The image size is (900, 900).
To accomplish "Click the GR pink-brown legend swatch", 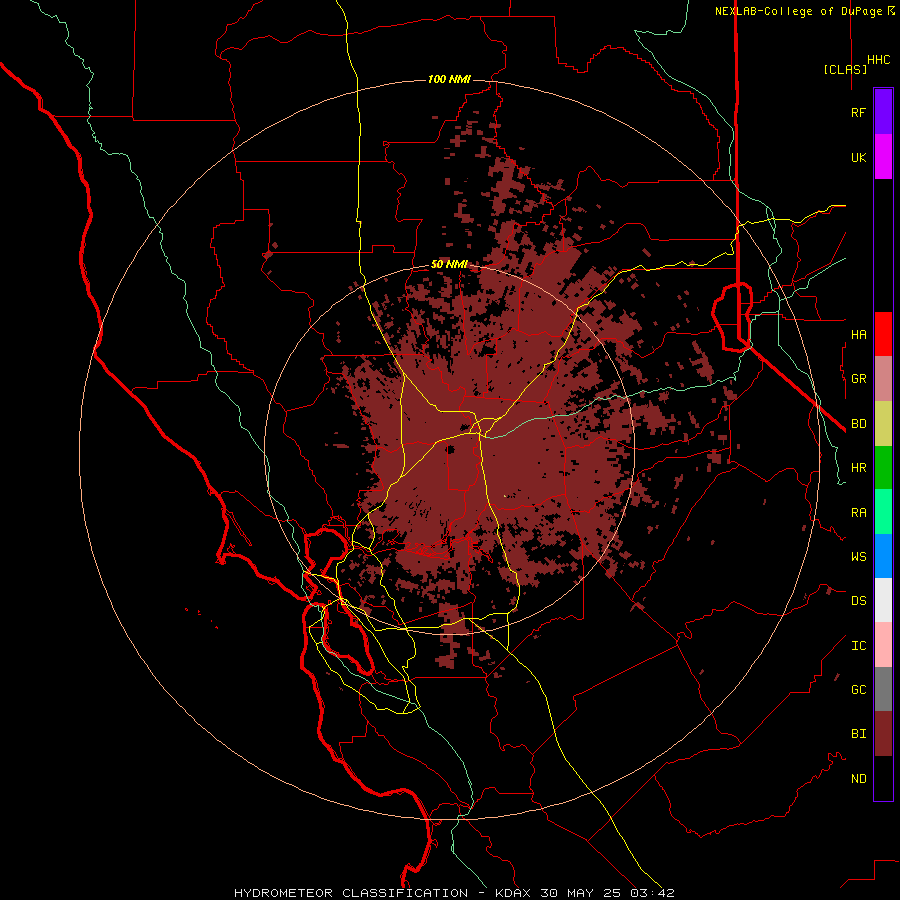I will coord(883,379).
